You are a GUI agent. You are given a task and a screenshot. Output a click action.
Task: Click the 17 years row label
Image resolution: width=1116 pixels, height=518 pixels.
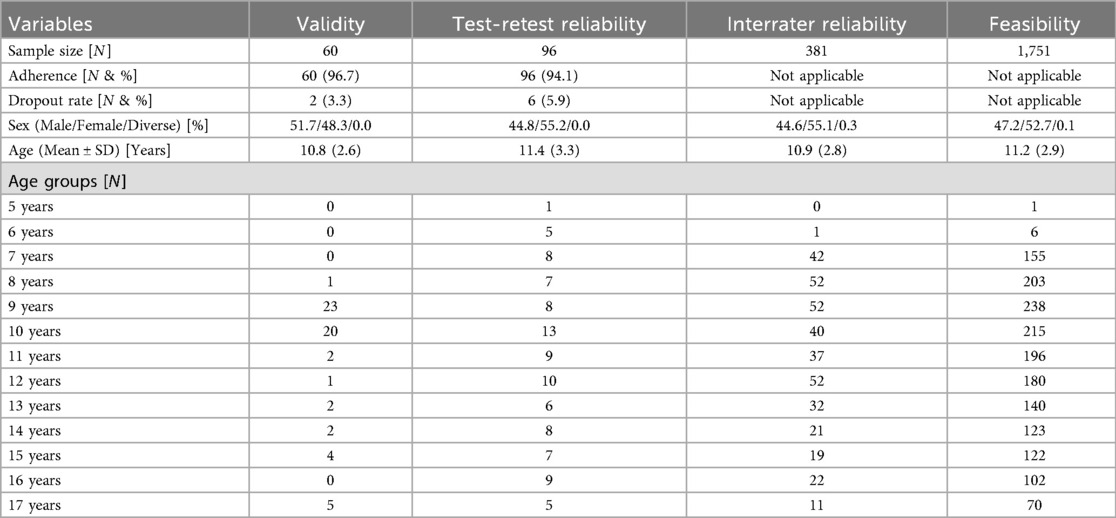(35, 506)
